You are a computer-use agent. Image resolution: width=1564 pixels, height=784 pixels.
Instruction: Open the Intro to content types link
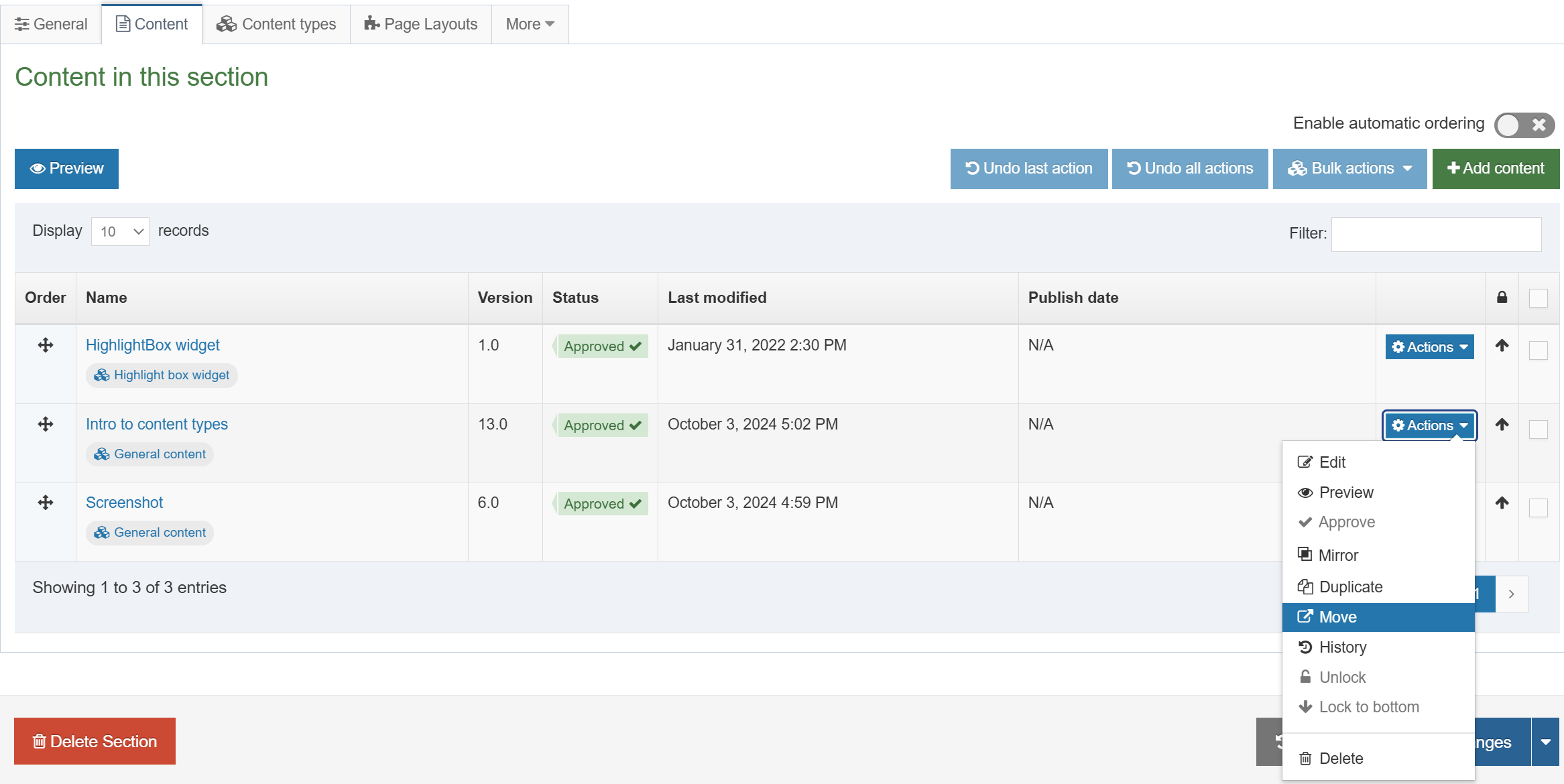[157, 424]
